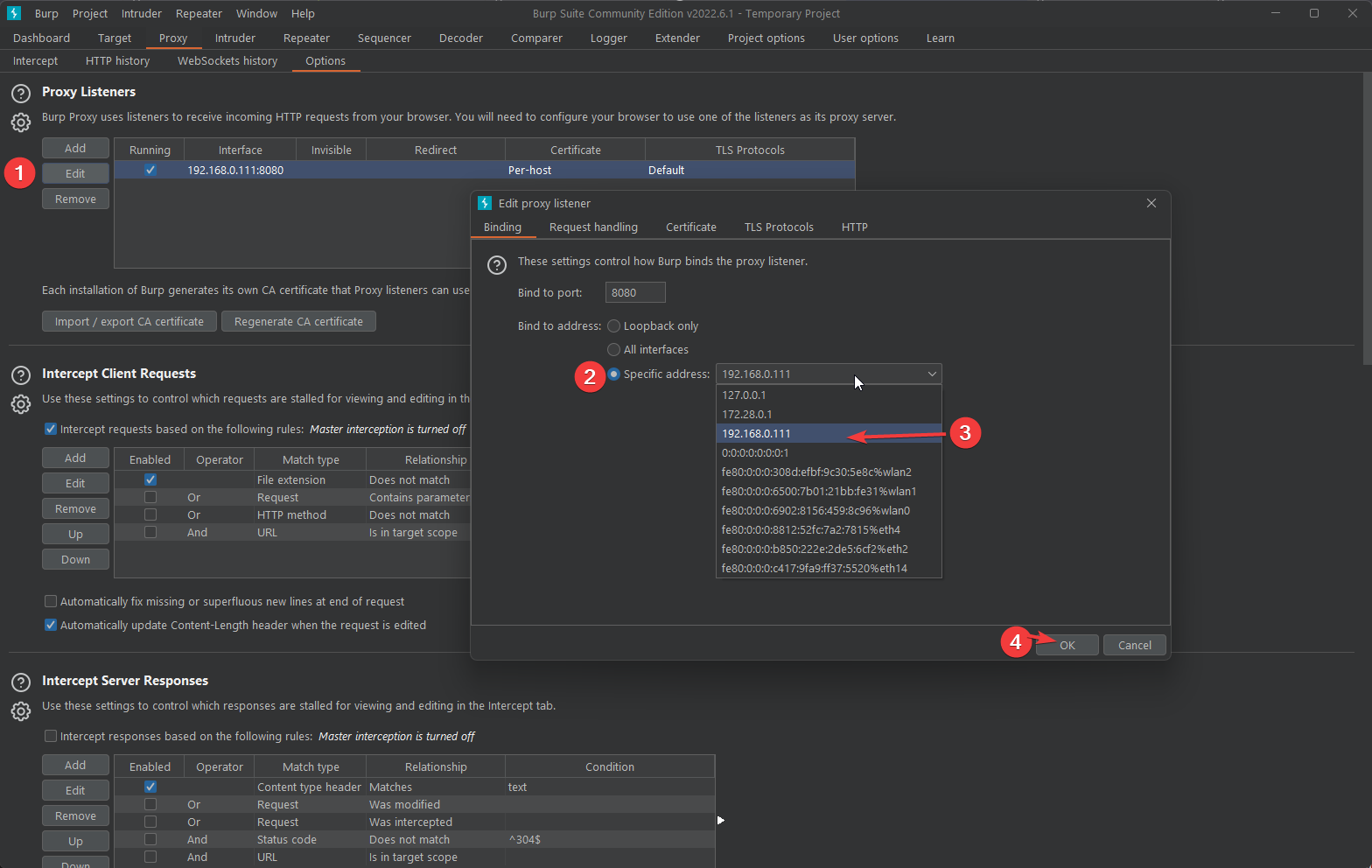Image resolution: width=1372 pixels, height=868 pixels.
Task: Switch to HTTP dialog tab
Action: coord(855,227)
